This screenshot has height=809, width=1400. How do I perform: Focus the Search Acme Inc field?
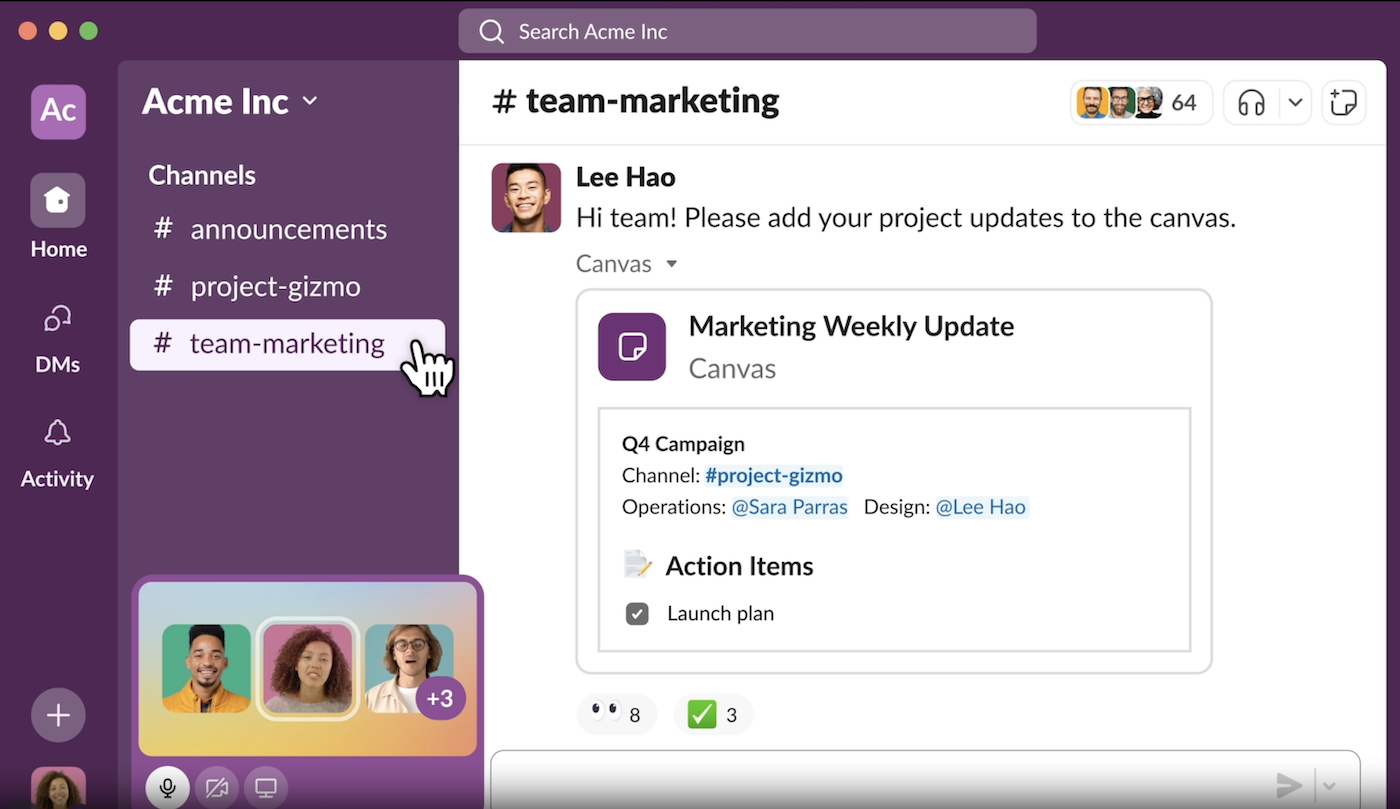(x=747, y=31)
